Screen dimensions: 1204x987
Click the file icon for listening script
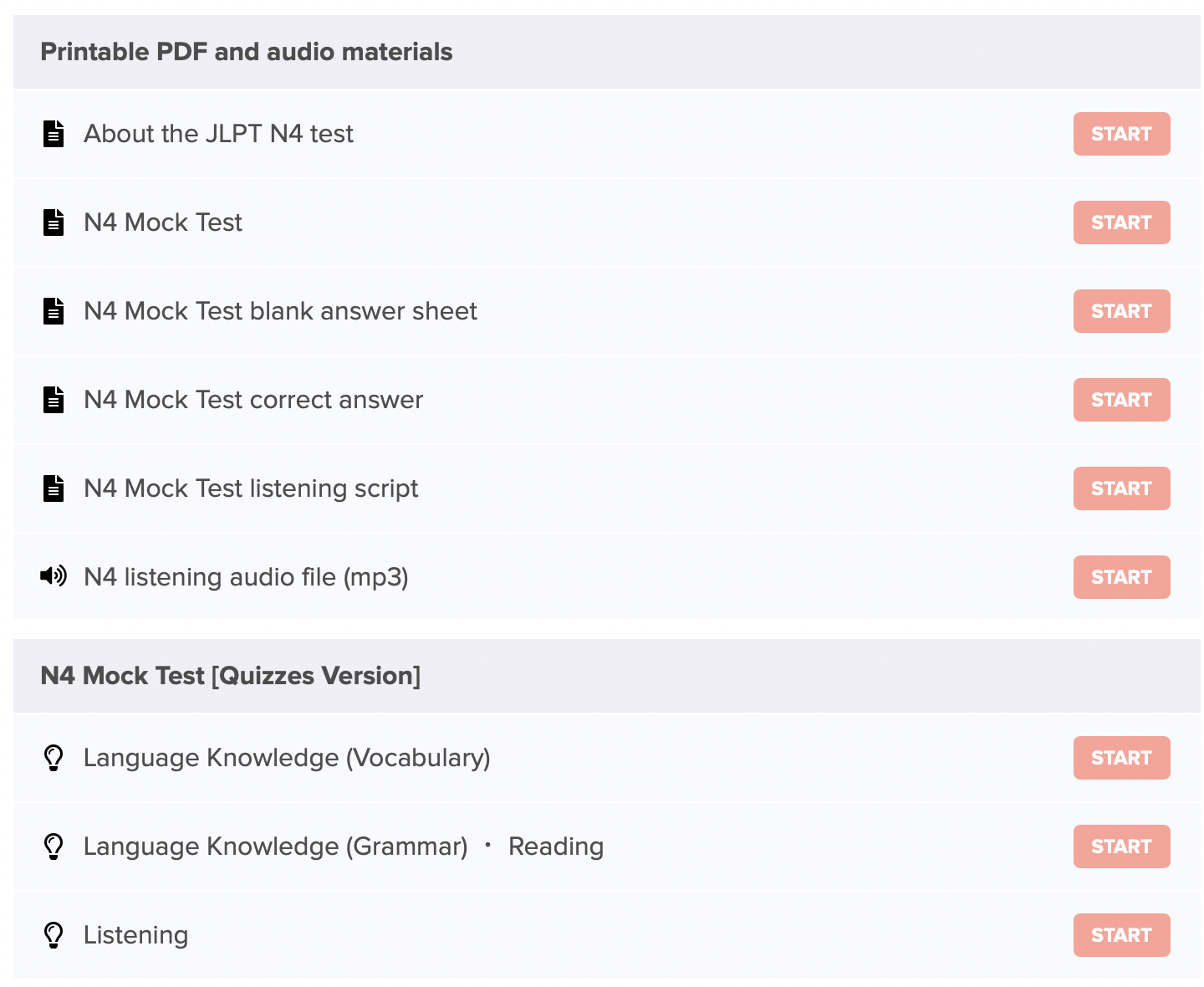point(54,488)
